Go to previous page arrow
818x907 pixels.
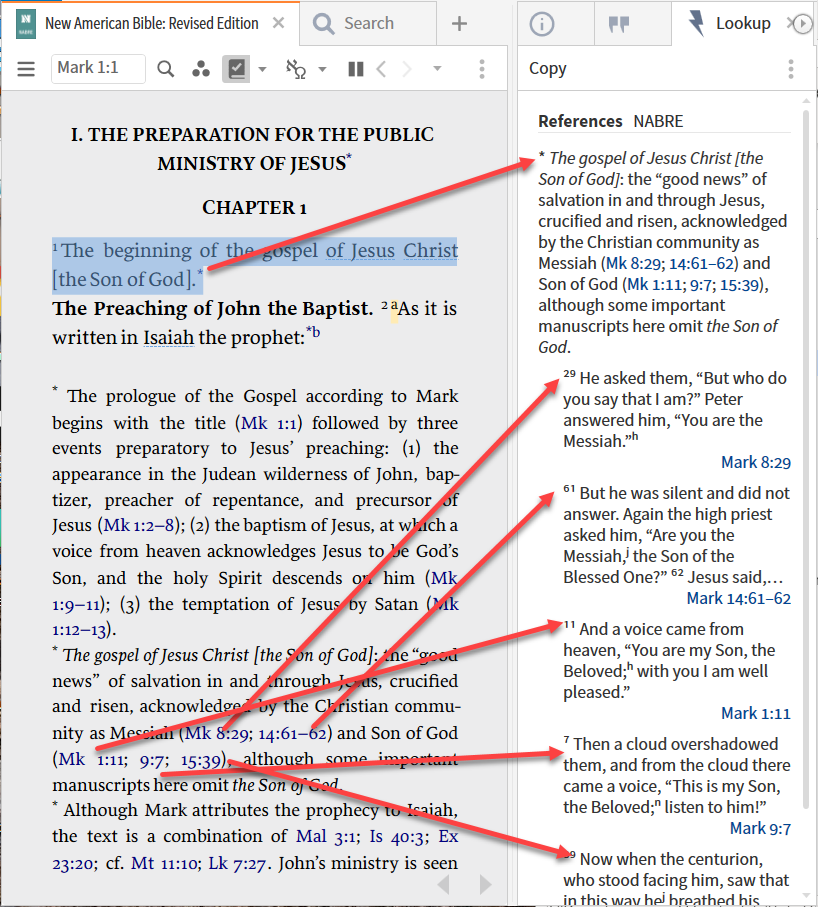click(444, 884)
